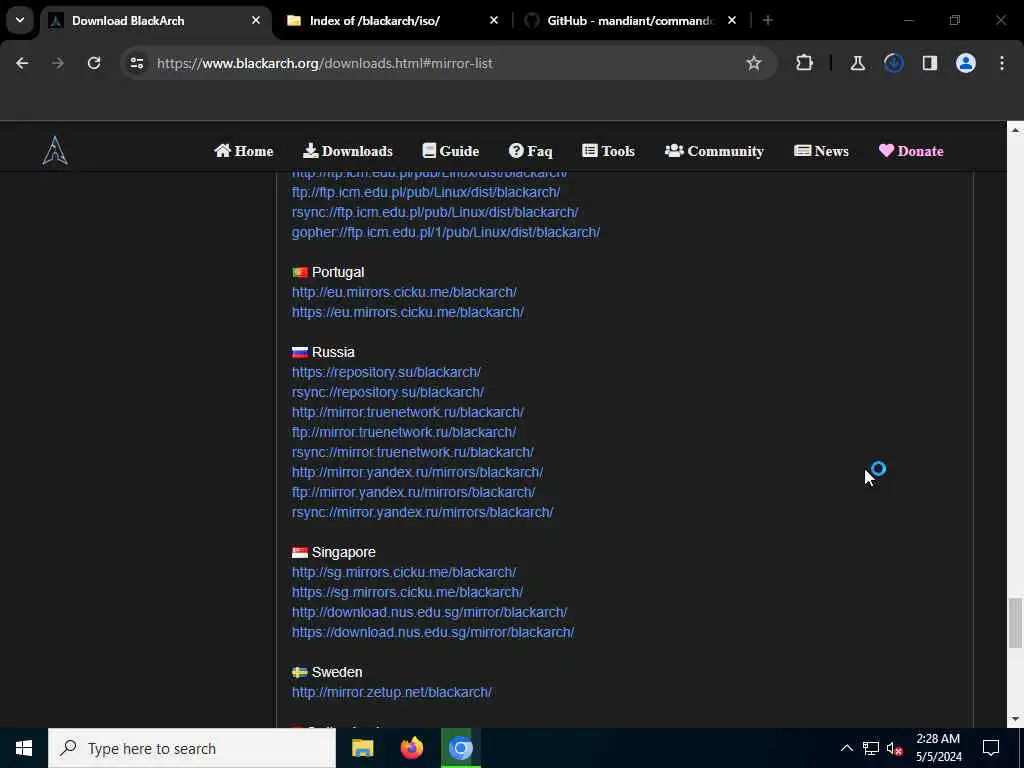
Task: Click the scrollbar down arrow
Action: (x=1015, y=719)
